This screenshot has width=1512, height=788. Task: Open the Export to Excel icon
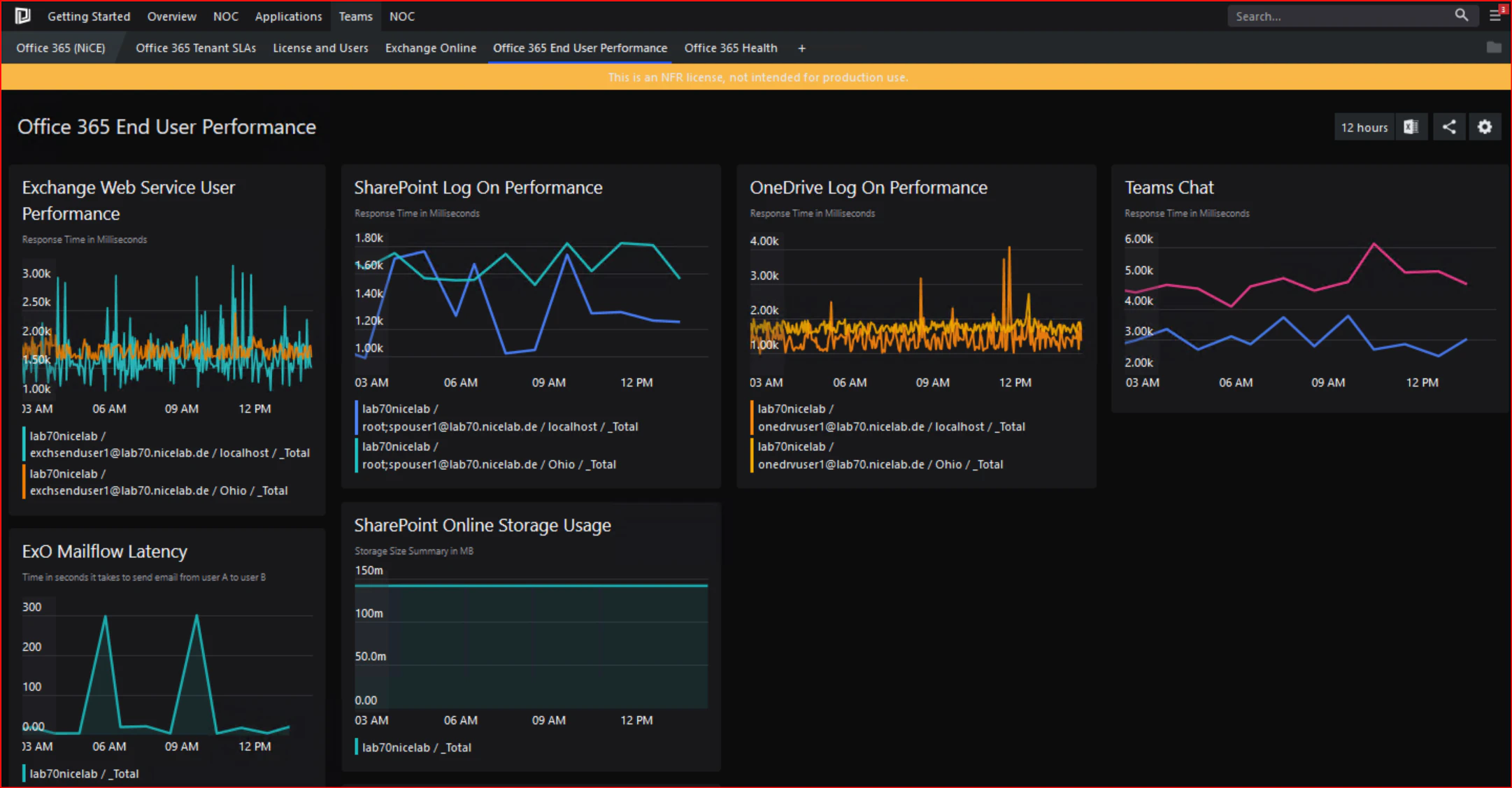(x=1411, y=127)
